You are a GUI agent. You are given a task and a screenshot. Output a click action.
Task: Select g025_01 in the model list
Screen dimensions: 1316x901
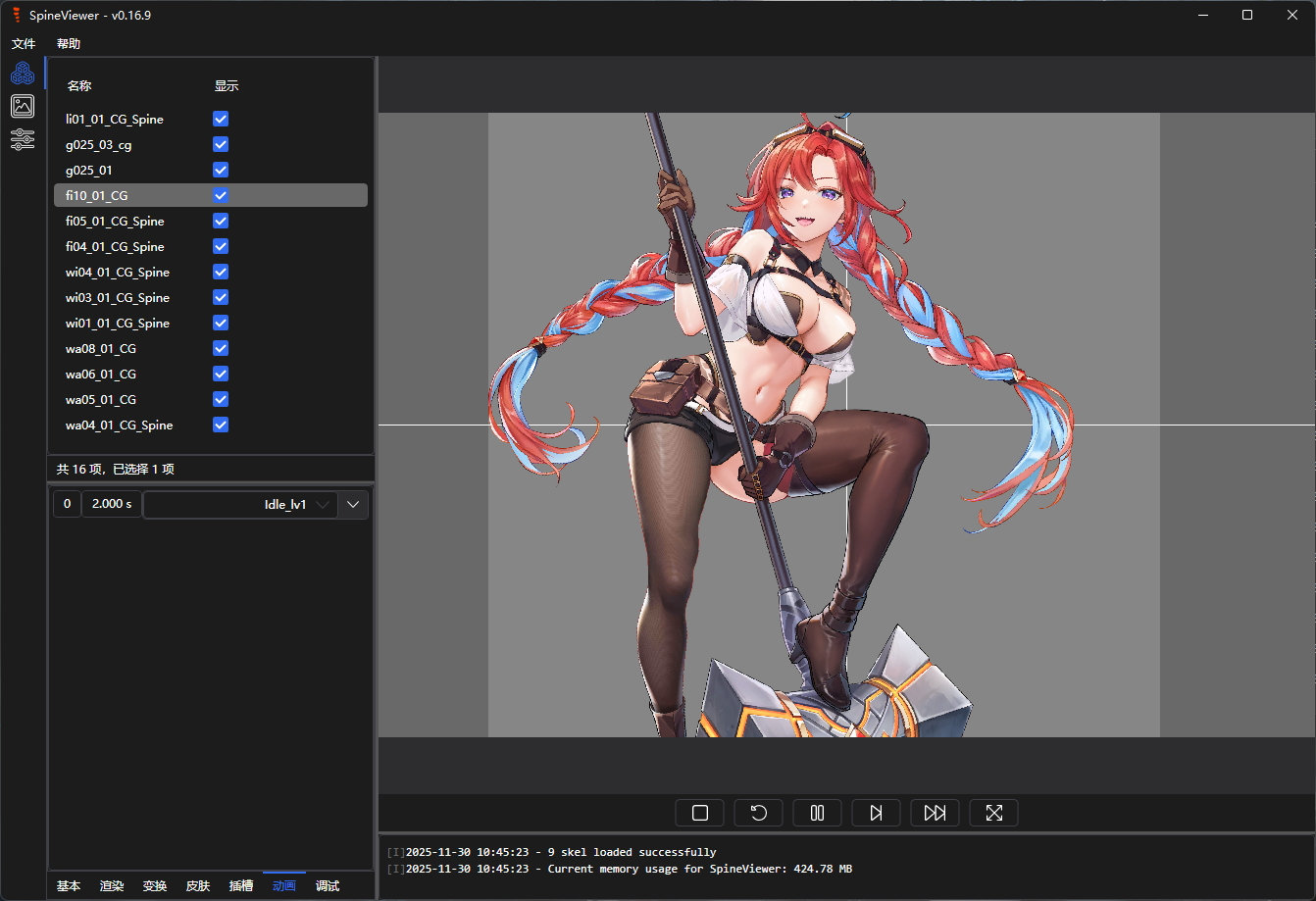pos(211,170)
